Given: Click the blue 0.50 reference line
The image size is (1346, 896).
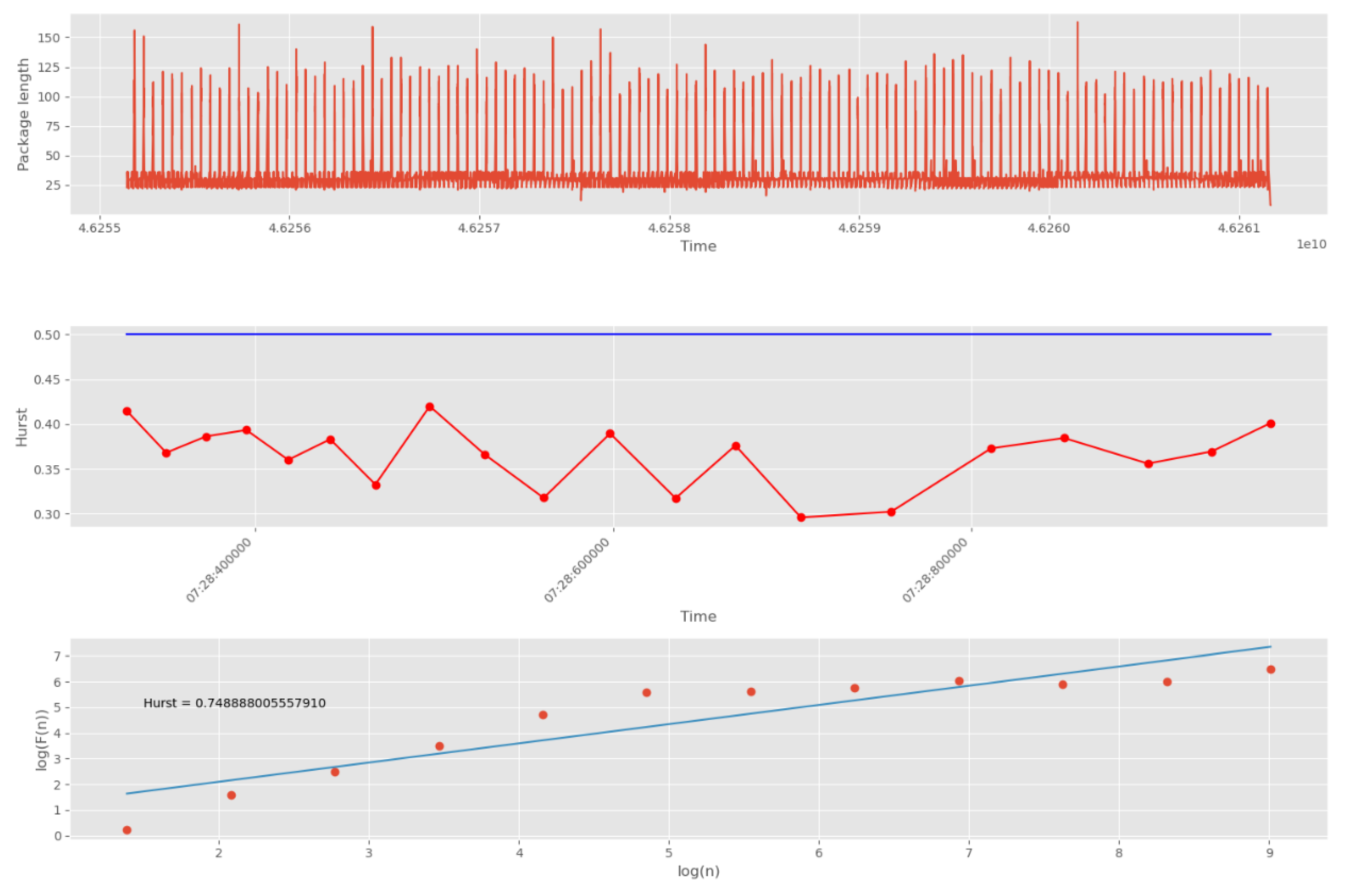Looking at the screenshot, I should click(x=686, y=334).
